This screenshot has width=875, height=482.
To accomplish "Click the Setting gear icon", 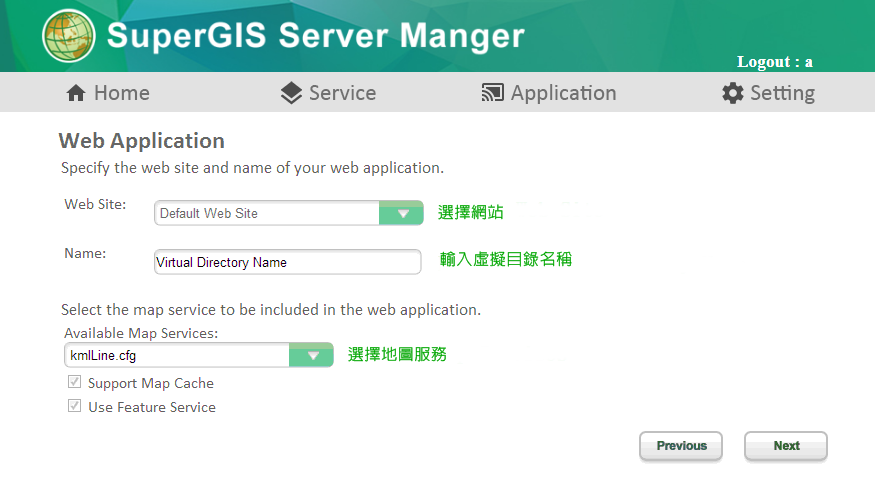I will pyautogui.click(x=733, y=93).
